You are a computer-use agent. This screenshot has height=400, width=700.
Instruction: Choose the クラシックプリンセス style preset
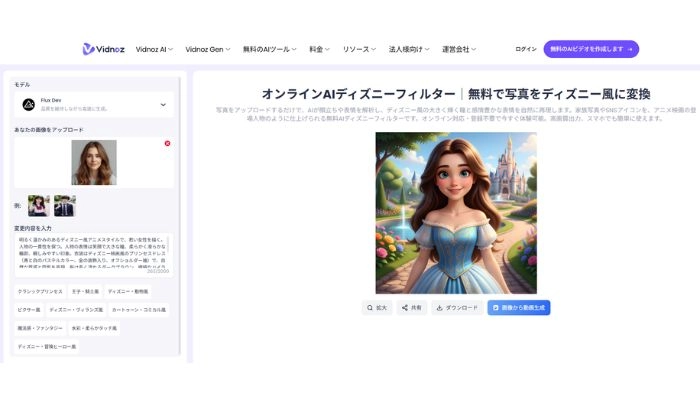(40, 292)
